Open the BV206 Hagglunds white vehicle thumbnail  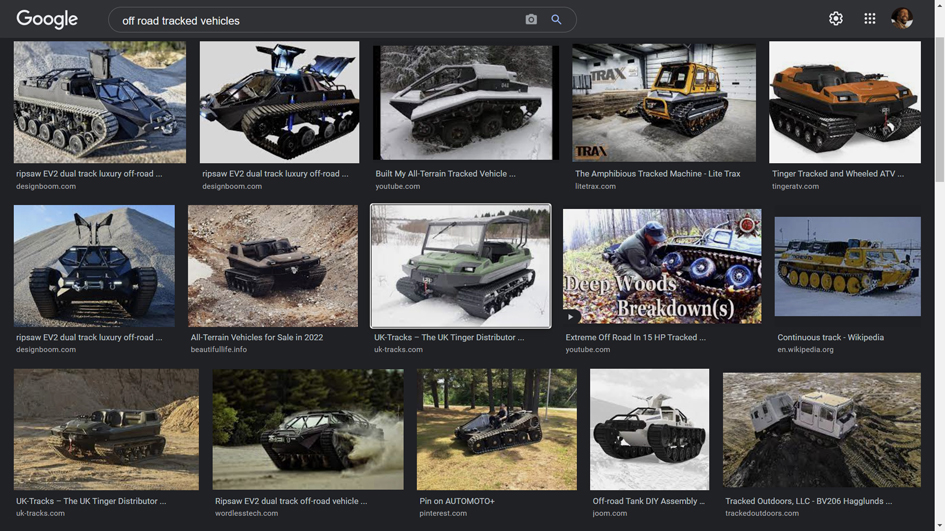pyautogui.click(x=821, y=430)
